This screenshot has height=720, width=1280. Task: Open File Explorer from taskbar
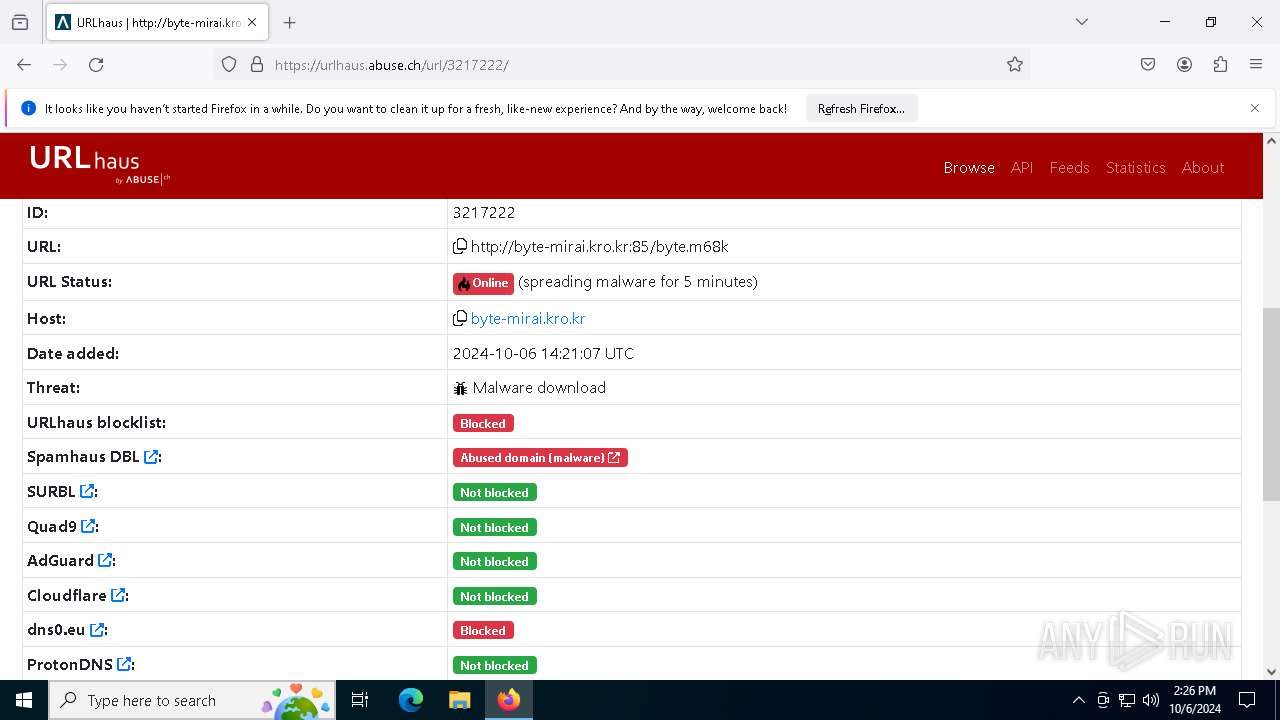(459, 700)
